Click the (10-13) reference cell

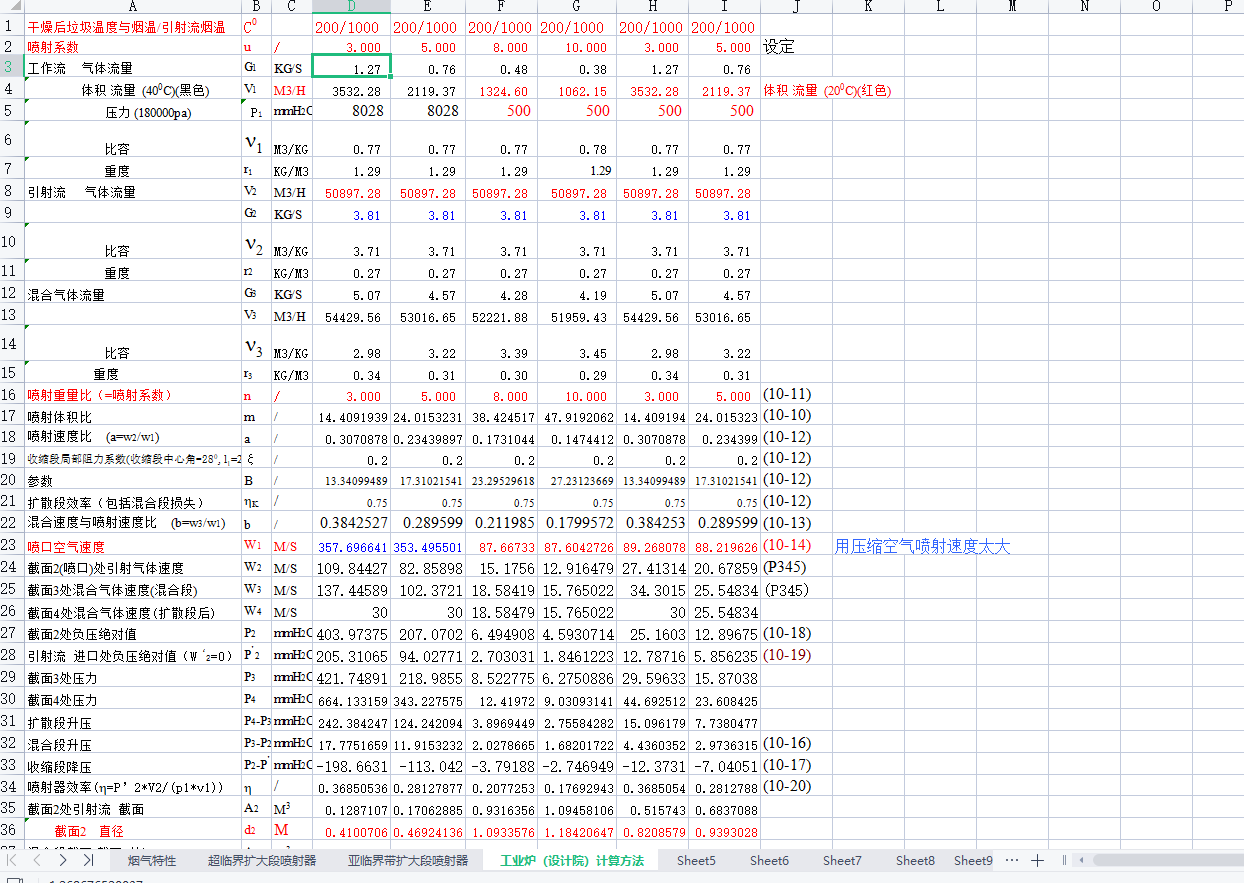(796, 523)
